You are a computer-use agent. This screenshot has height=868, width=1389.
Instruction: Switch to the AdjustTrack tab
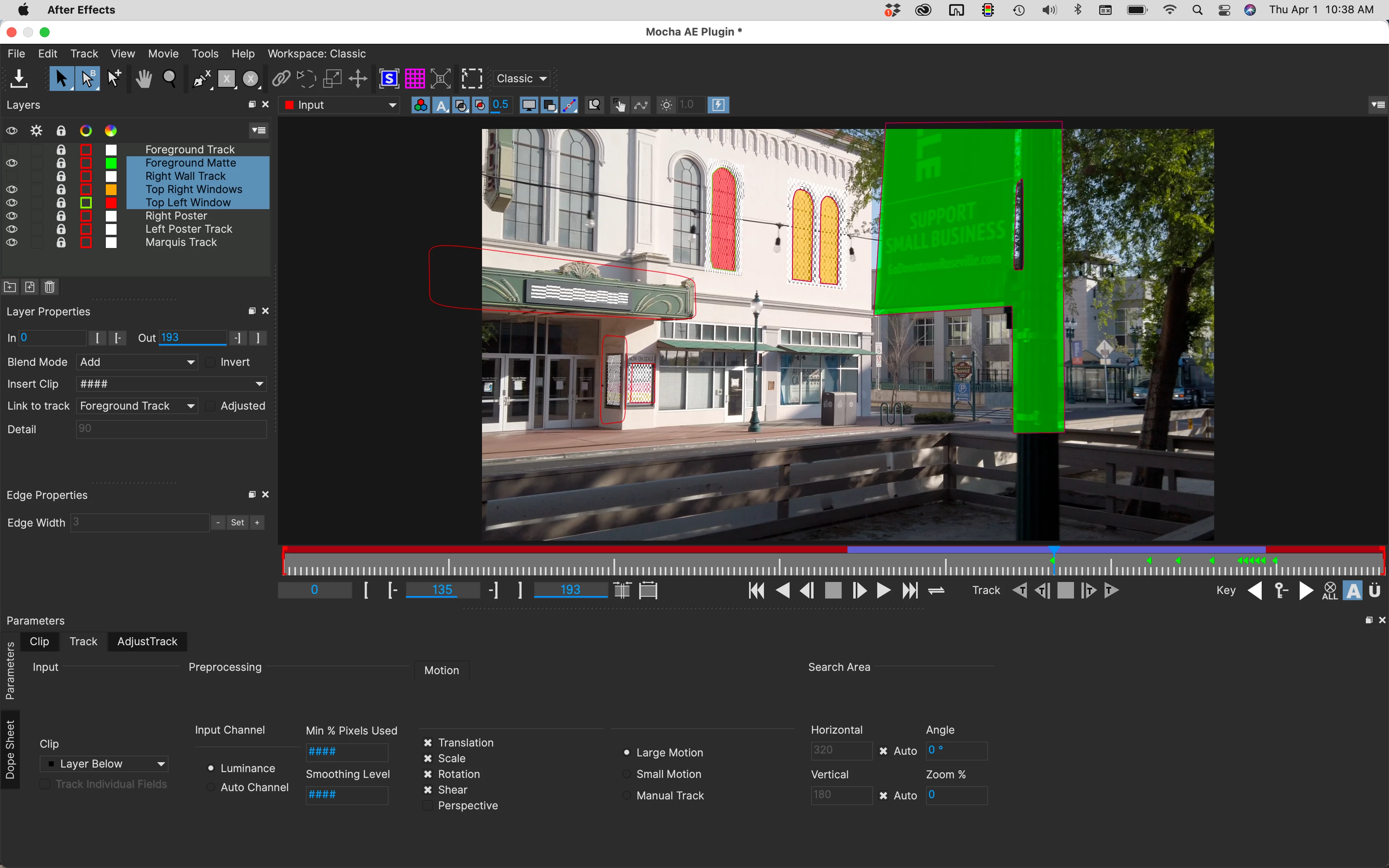(x=147, y=641)
